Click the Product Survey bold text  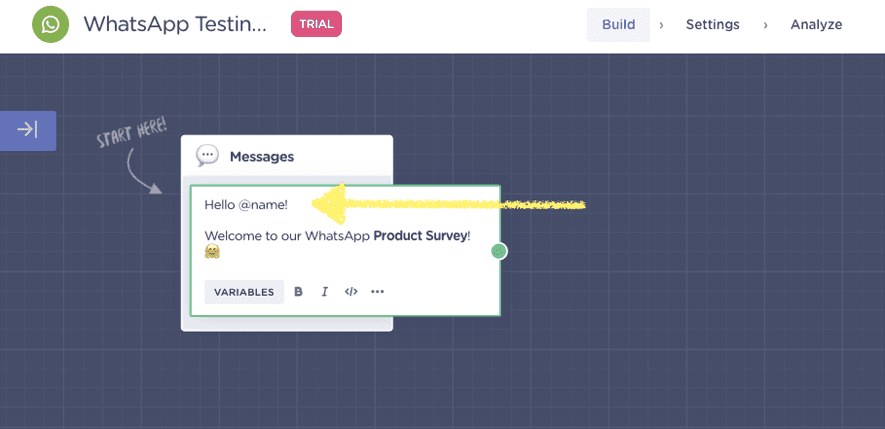pyautogui.click(x=420, y=236)
